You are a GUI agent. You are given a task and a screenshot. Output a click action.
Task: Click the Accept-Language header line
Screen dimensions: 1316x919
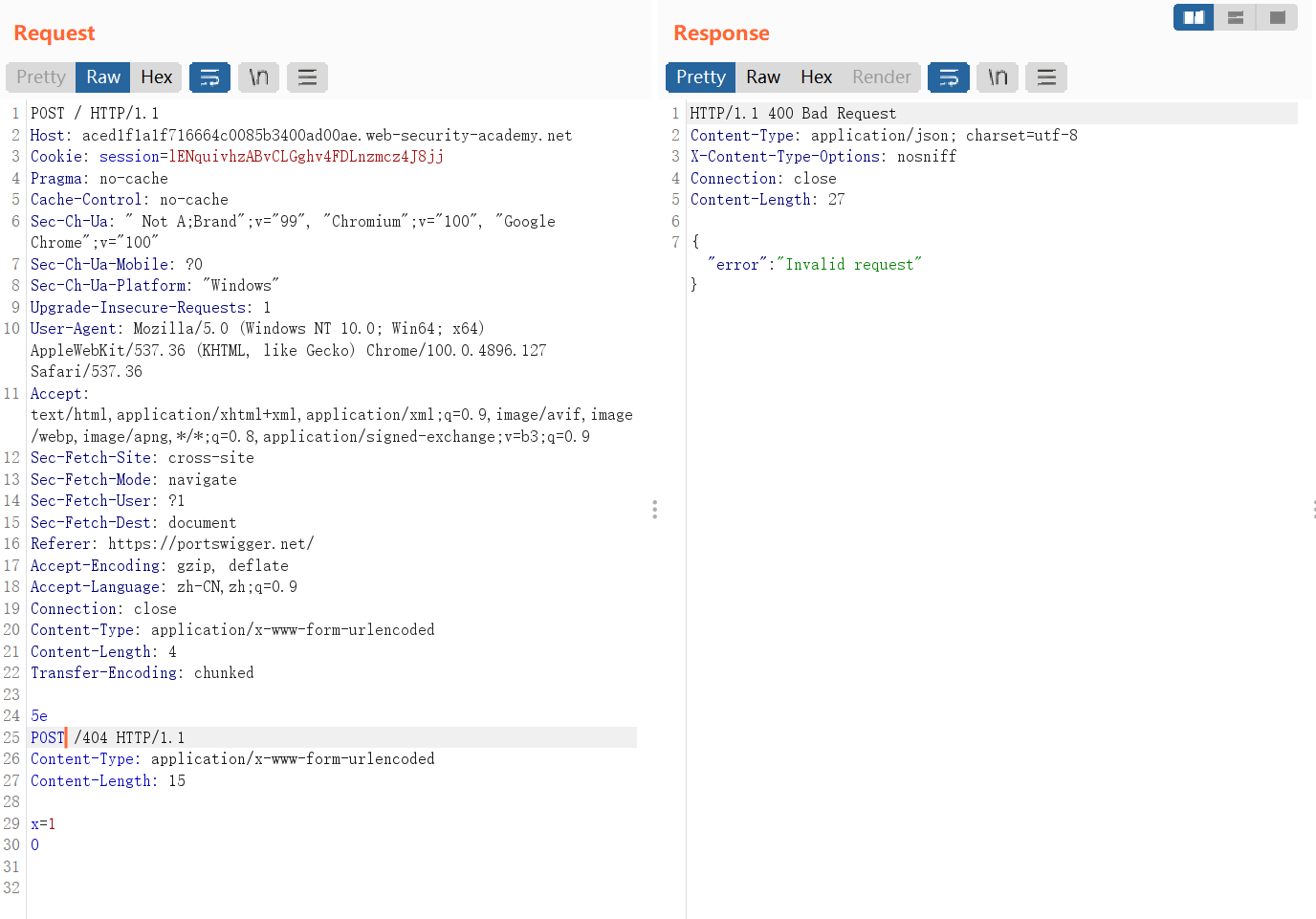(x=164, y=587)
